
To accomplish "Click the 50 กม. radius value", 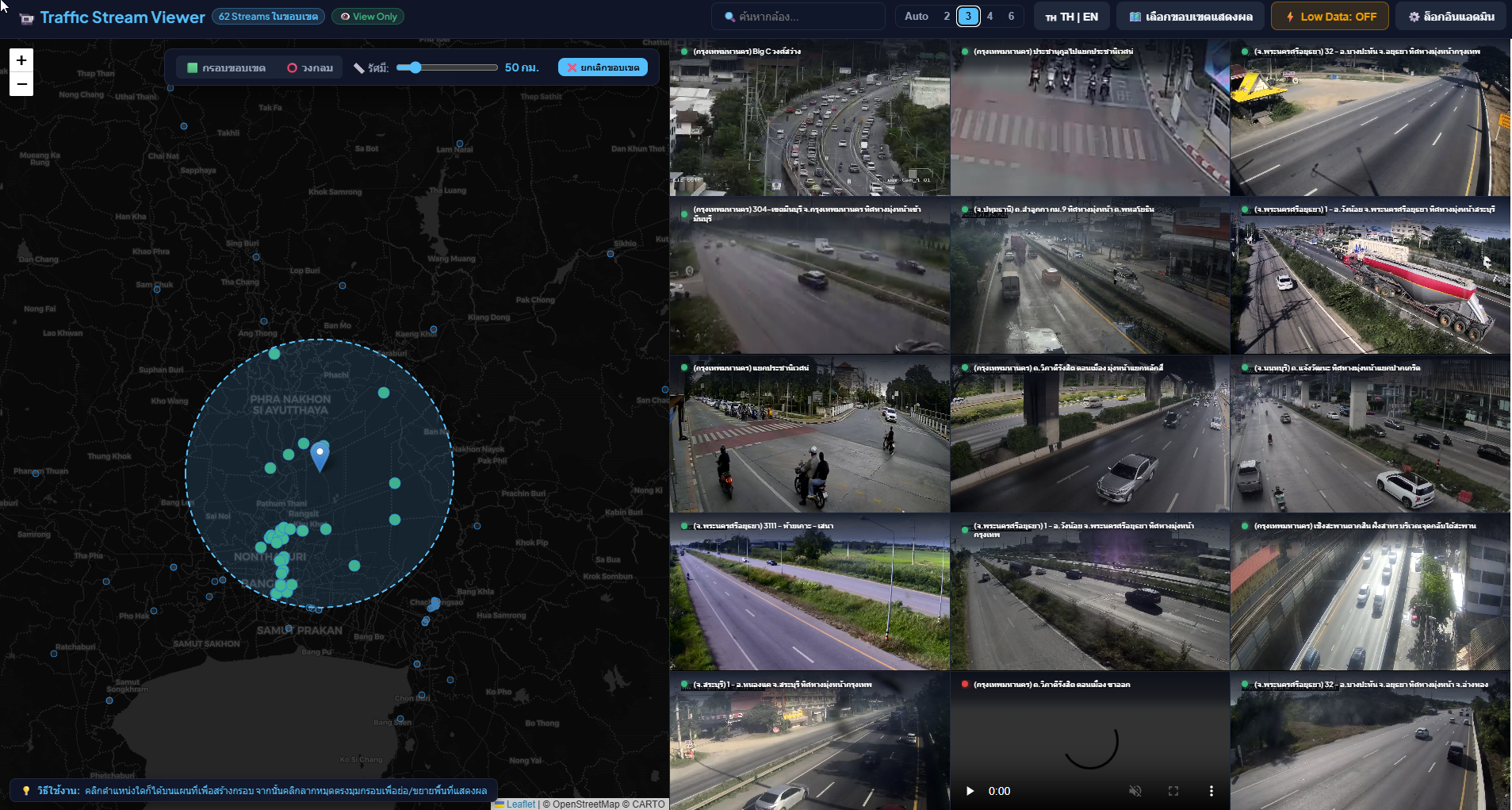I will coord(522,67).
